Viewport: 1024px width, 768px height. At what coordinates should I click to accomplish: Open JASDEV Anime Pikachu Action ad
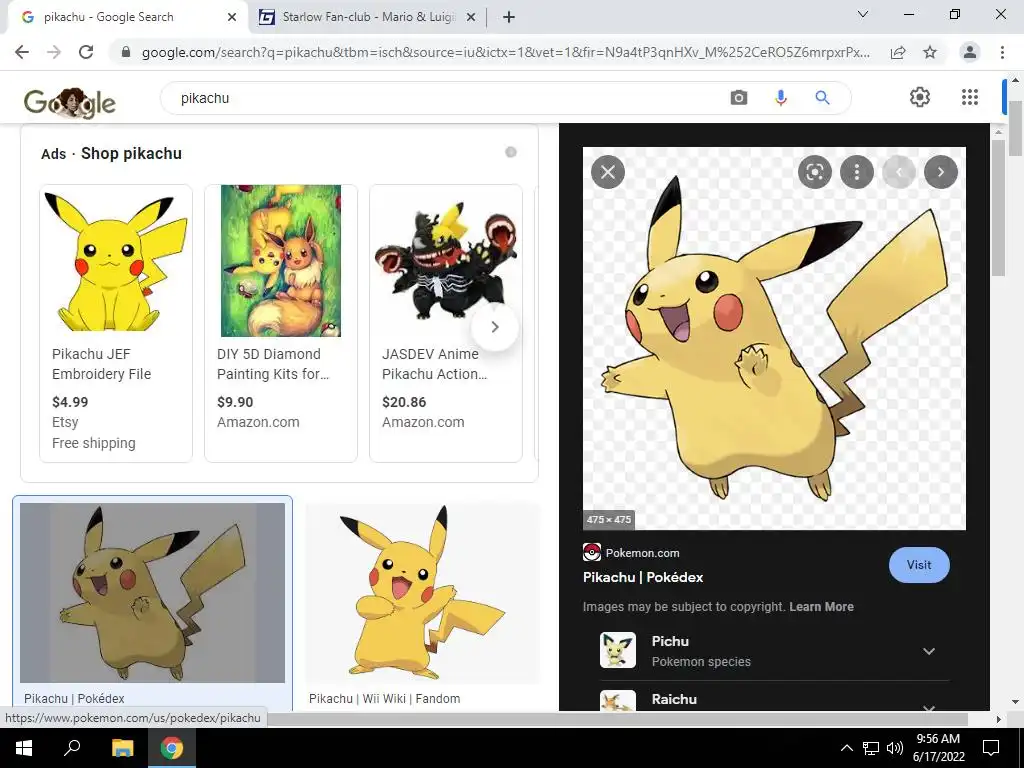(434, 364)
